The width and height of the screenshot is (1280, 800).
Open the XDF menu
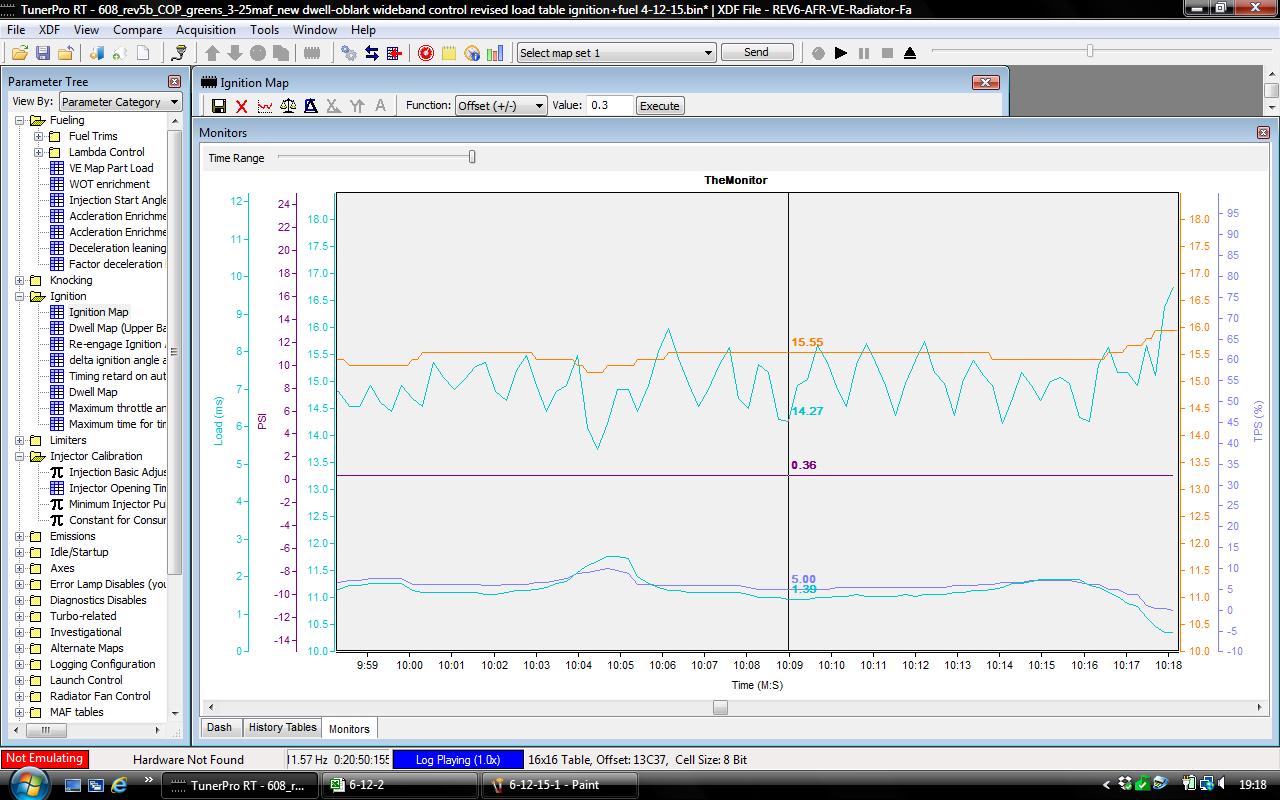[x=50, y=30]
